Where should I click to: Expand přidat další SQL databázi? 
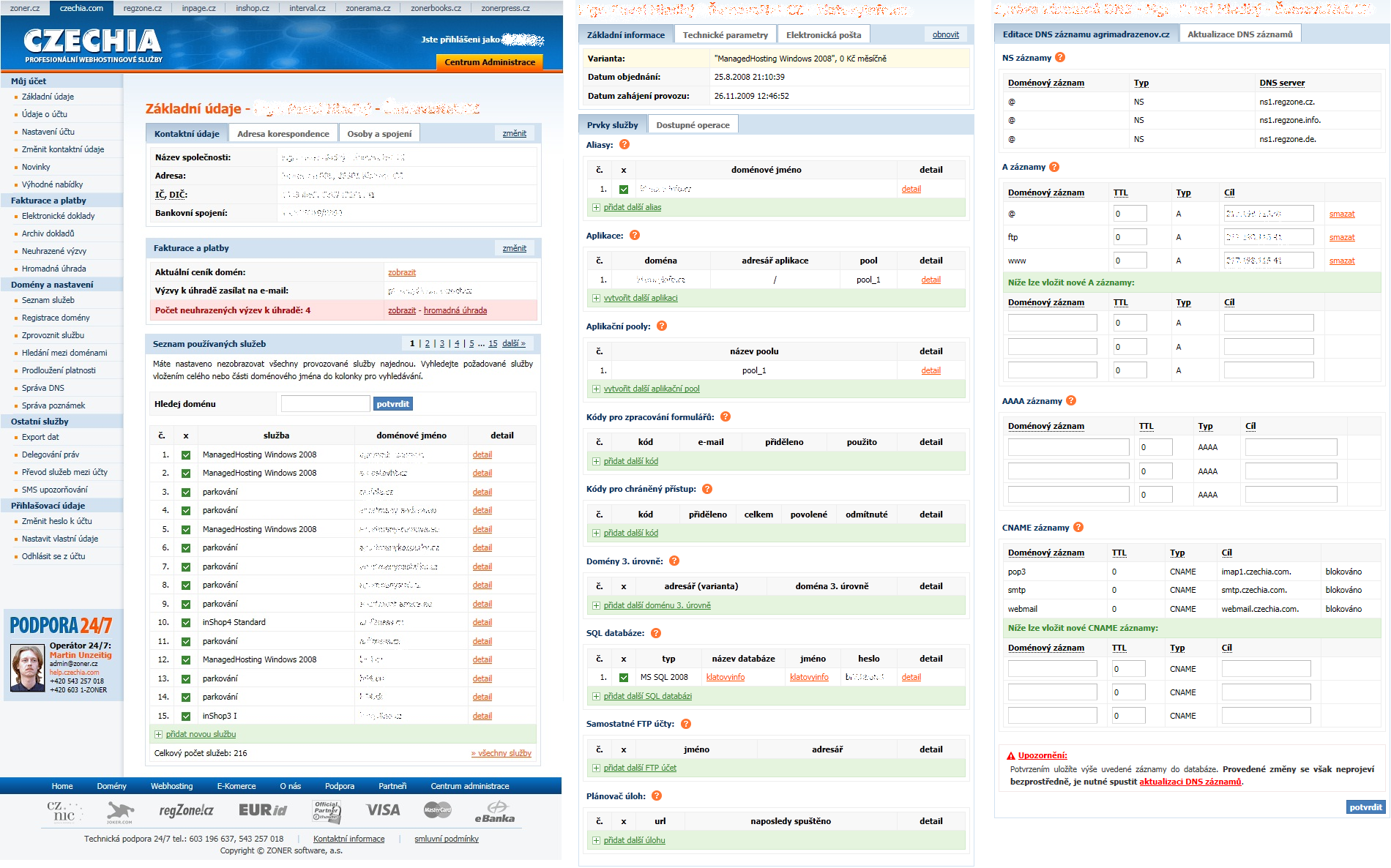(x=647, y=696)
